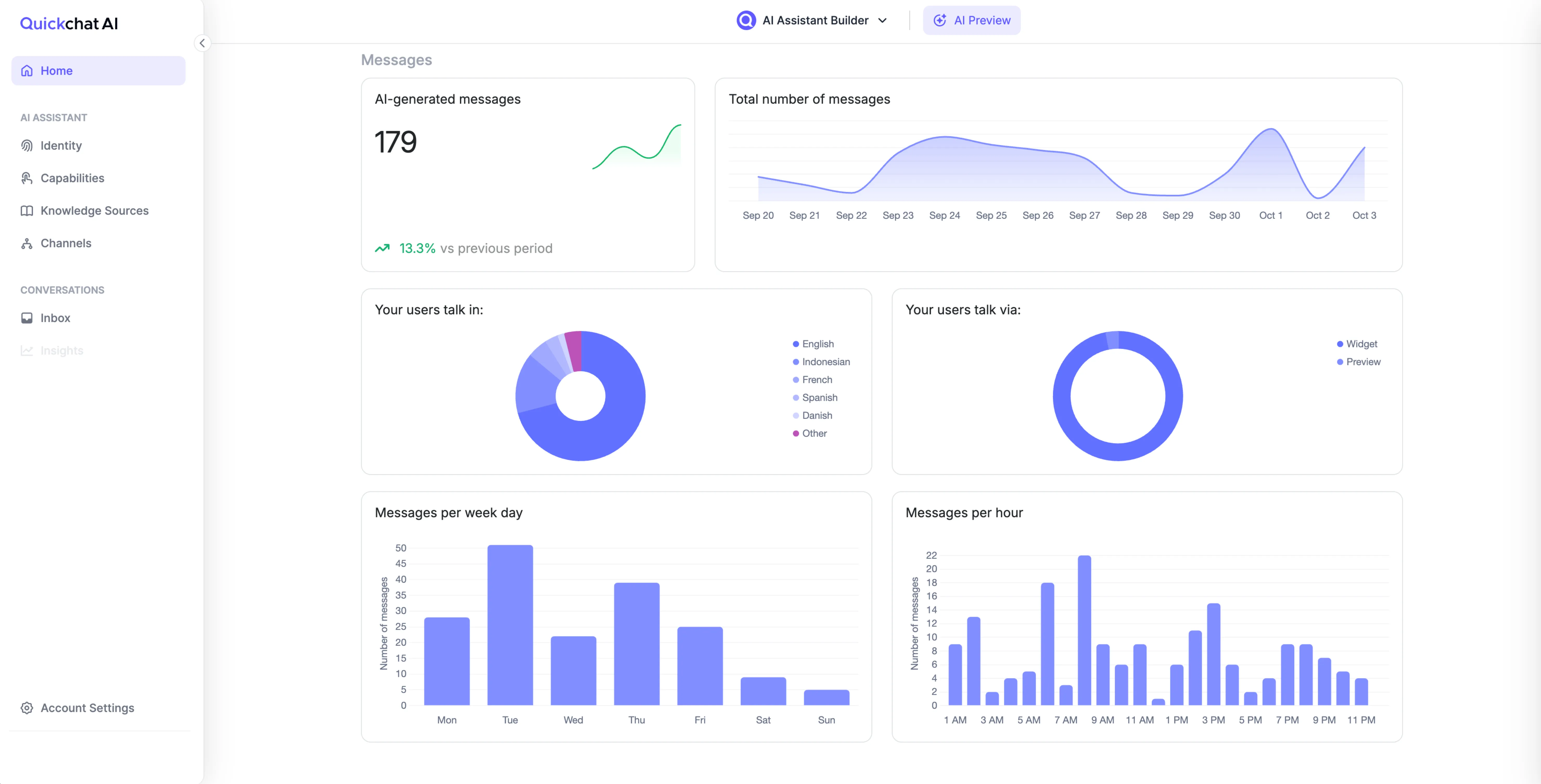Click the magenta Other slice of language donut
The width and height of the screenshot is (1541, 784).
pyautogui.click(x=574, y=350)
